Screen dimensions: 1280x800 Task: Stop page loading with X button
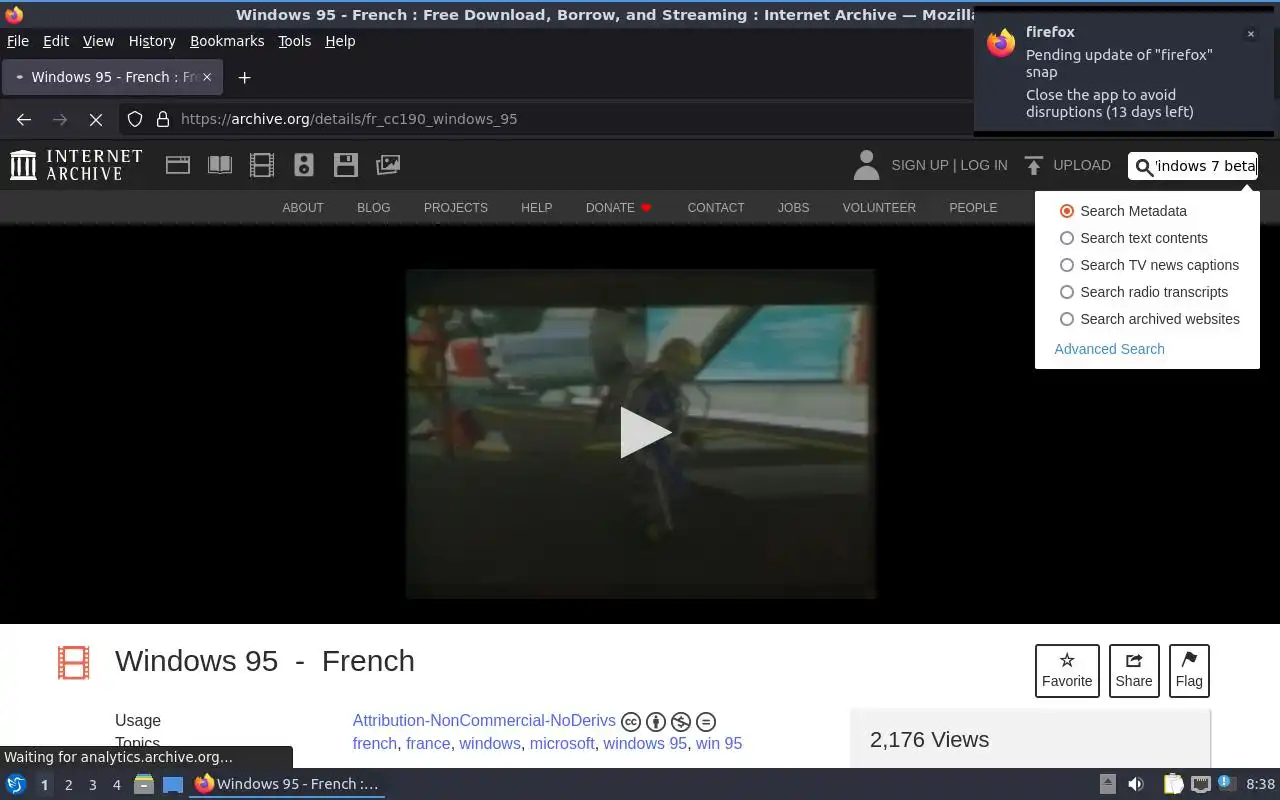pos(96,119)
